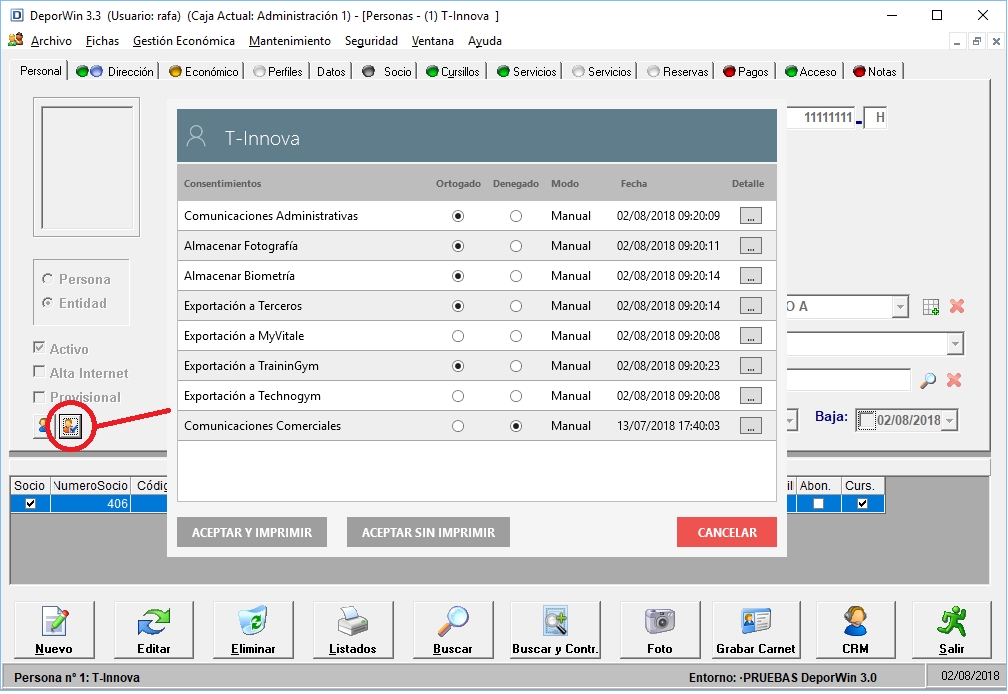Click the Nuevo toolbar icon
This screenshot has width=1008, height=694.
55,621
